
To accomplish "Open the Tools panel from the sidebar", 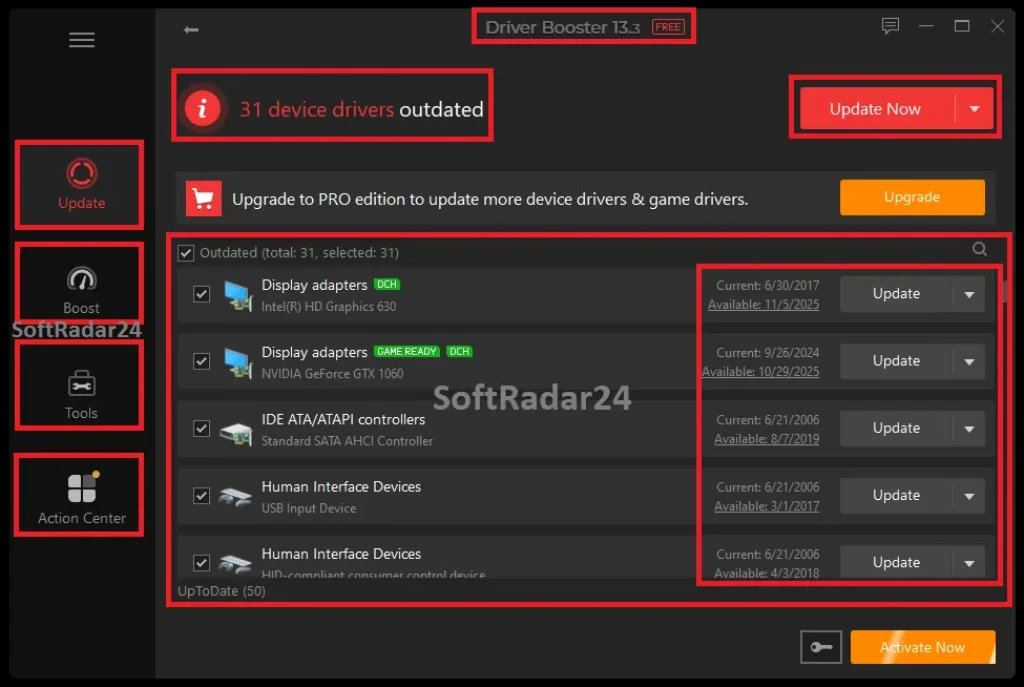I will click(x=80, y=387).
